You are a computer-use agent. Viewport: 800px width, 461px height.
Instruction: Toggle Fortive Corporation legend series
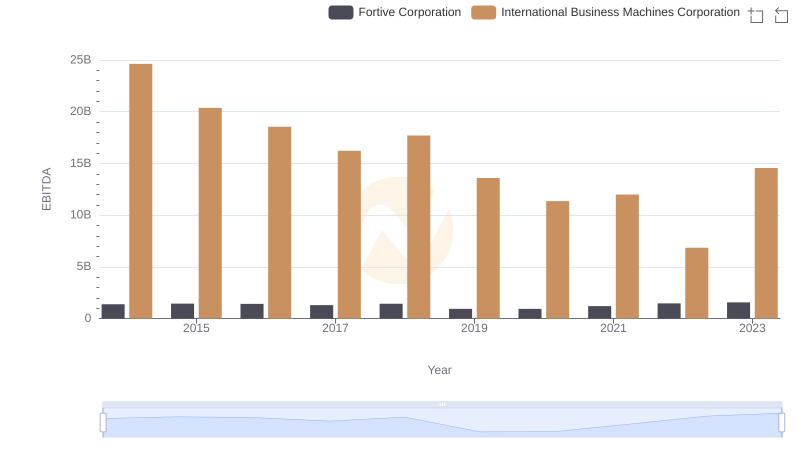(394, 12)
